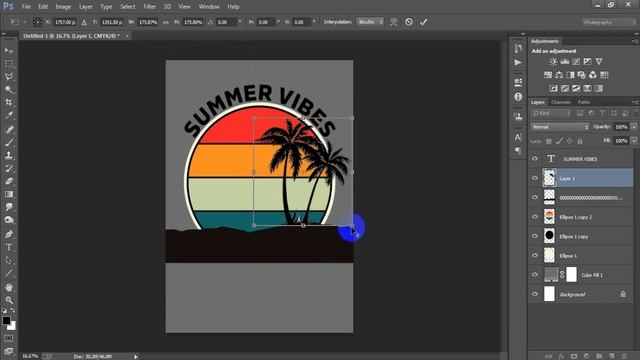The width and height of the screenshot is (640, 360).
Task: Select the Dodge tool
Action: click(x=9, y=220)
